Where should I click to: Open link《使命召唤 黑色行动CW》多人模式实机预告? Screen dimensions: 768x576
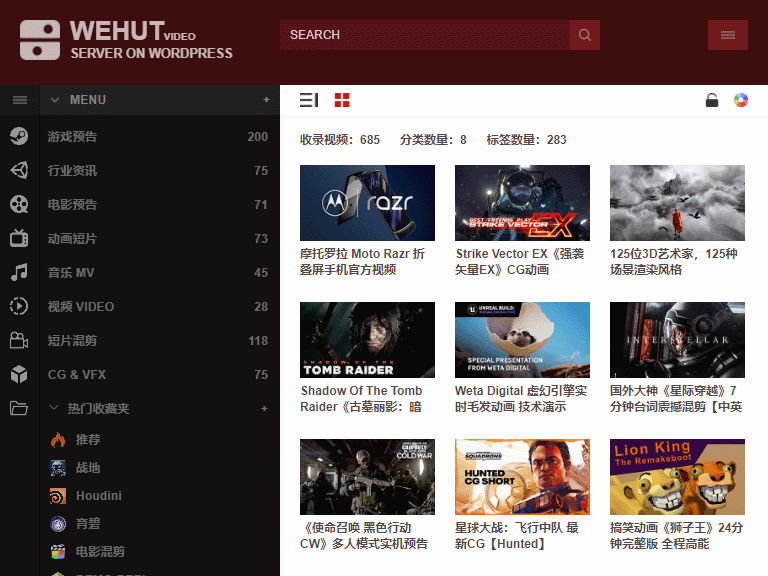364,535
